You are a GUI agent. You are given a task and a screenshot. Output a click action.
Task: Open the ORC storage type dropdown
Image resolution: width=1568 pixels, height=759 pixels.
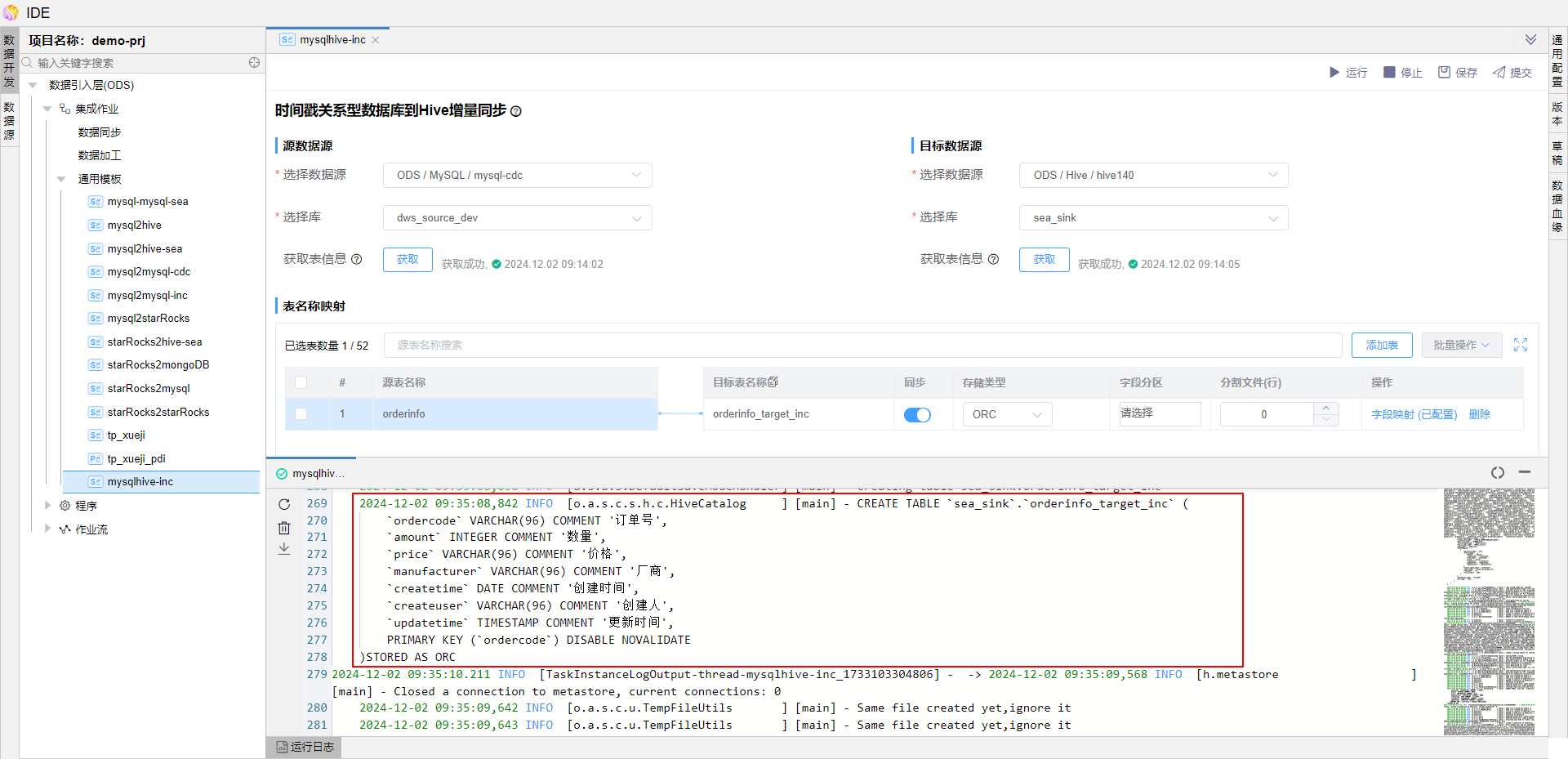click(1007, 415)
